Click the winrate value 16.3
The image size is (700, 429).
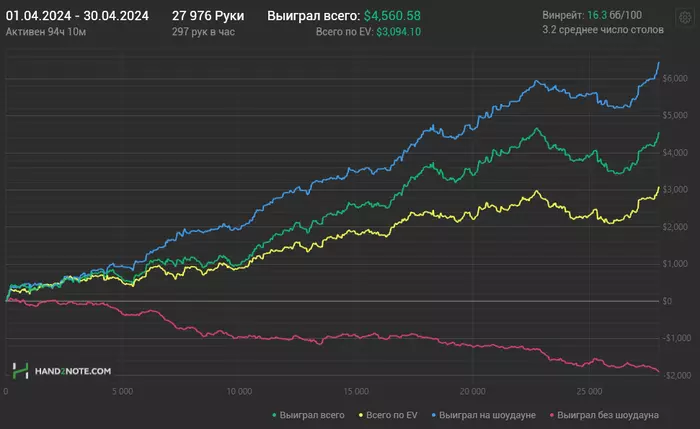coord(597,15)
